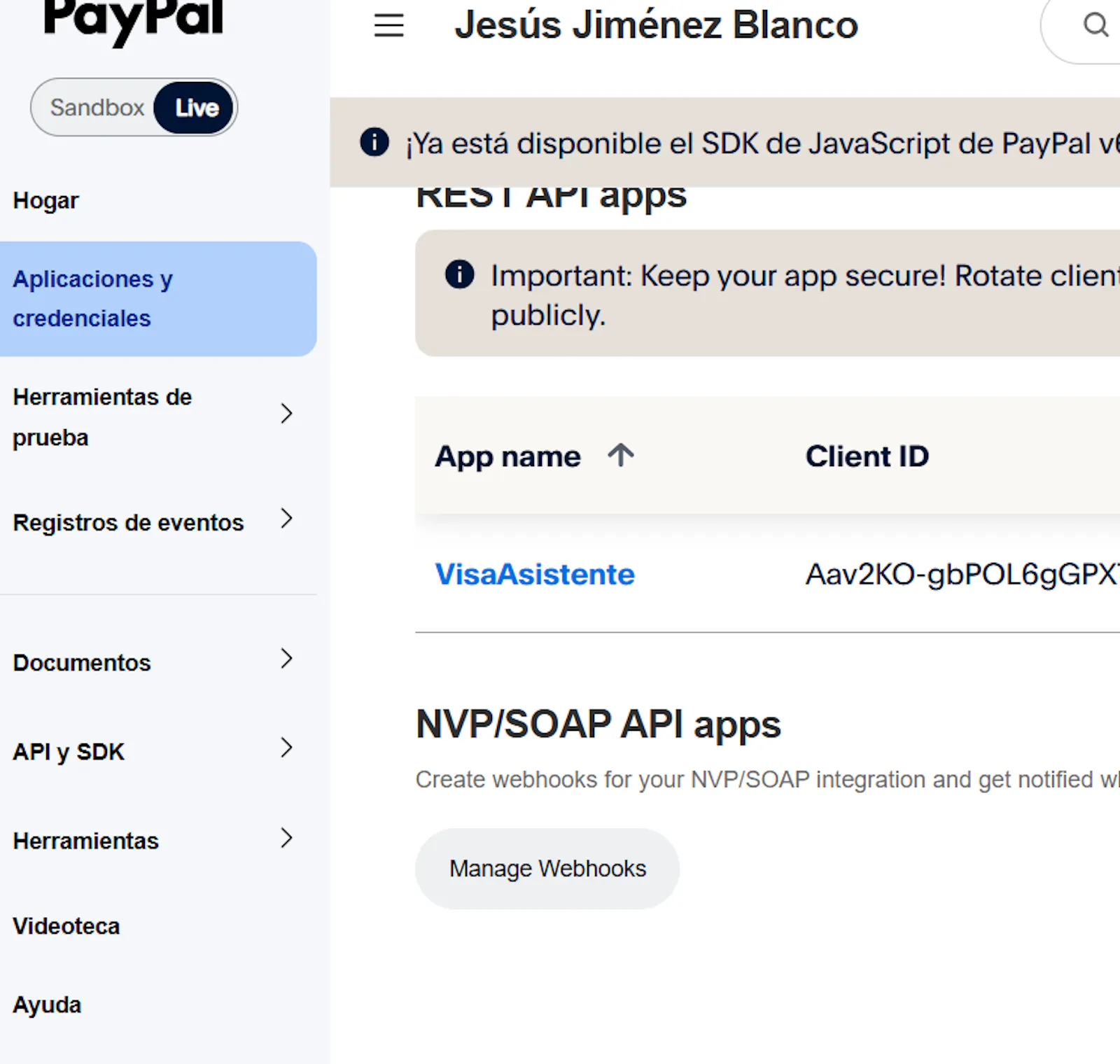
Task: Click the Client ID column header
Action: (x=867, y=456)
